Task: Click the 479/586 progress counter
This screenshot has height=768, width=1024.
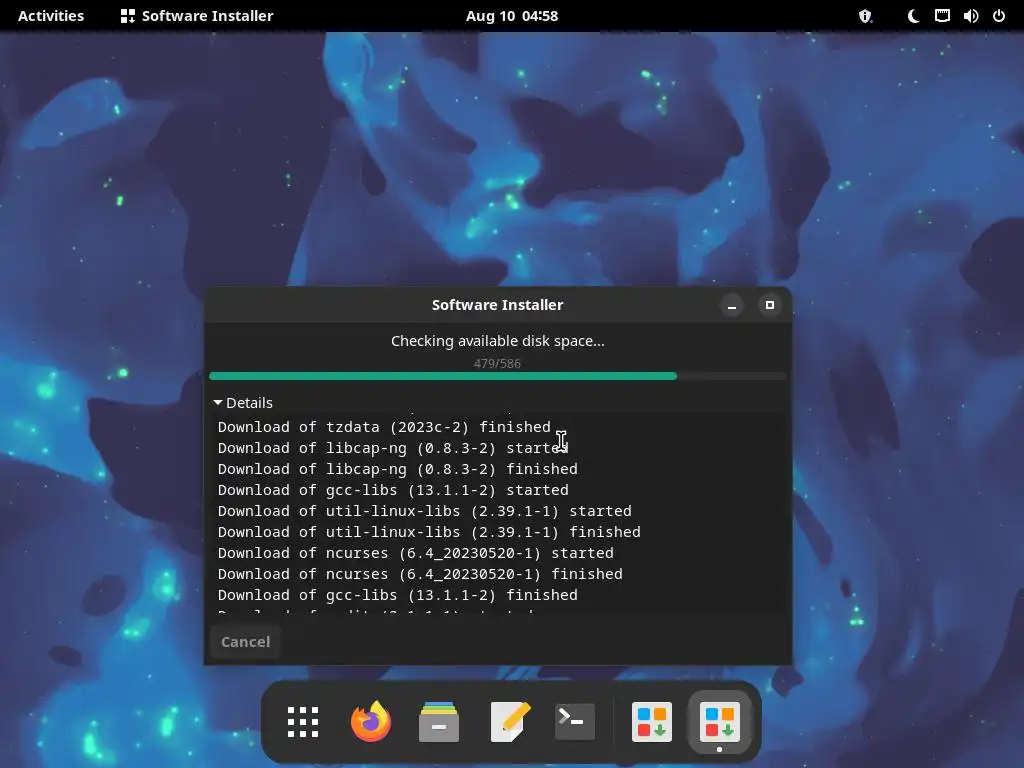Action: (x=498, y=363)
